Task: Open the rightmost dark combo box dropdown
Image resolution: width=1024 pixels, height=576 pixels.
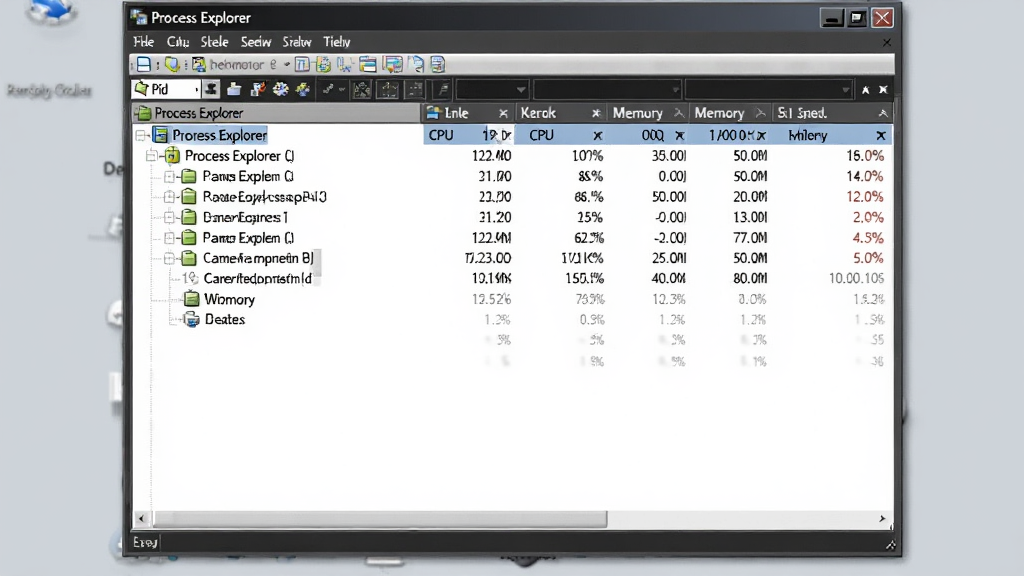Action: pyautogui.click(x=846, y=89)
